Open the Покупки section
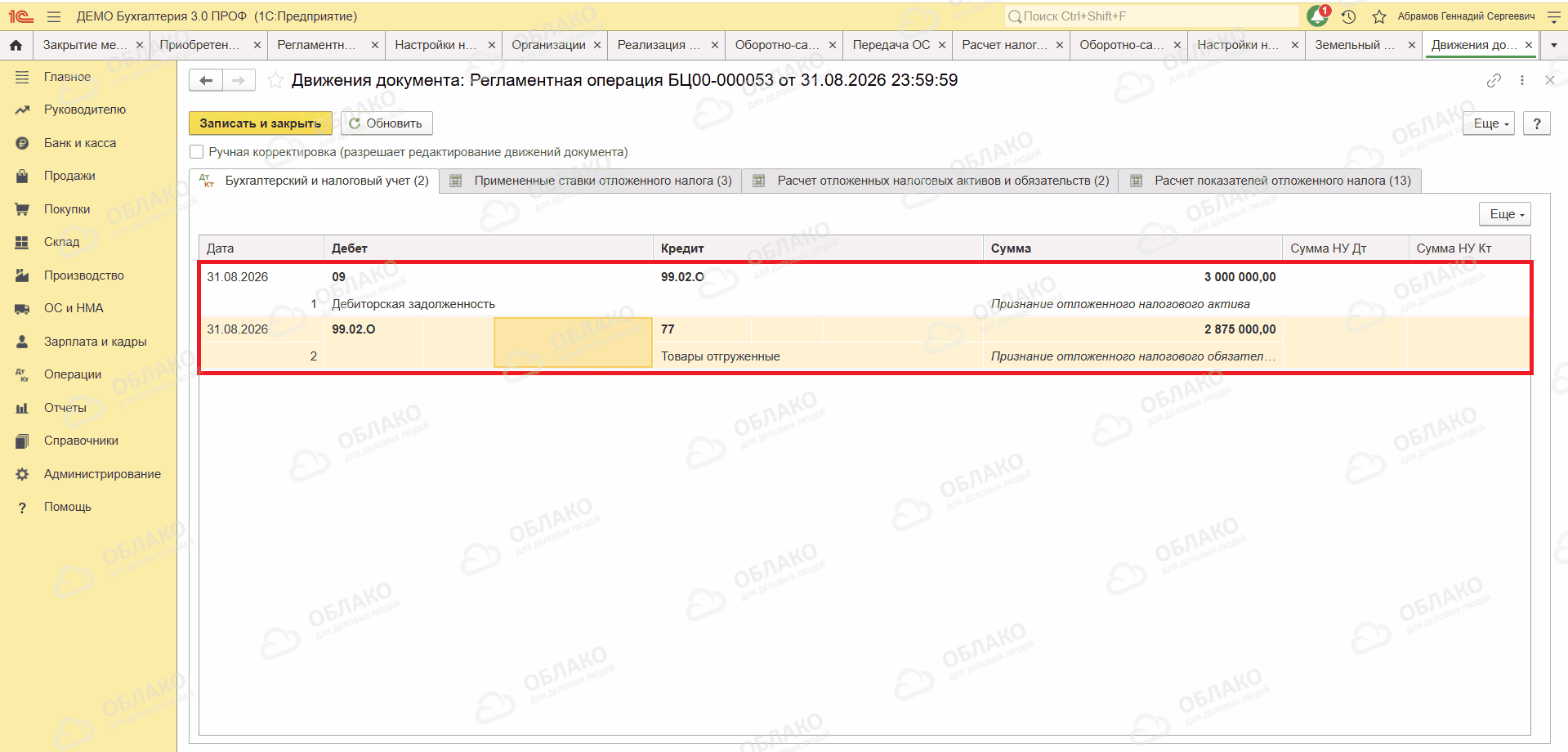The image size is (1568, 752). (67, 209)
